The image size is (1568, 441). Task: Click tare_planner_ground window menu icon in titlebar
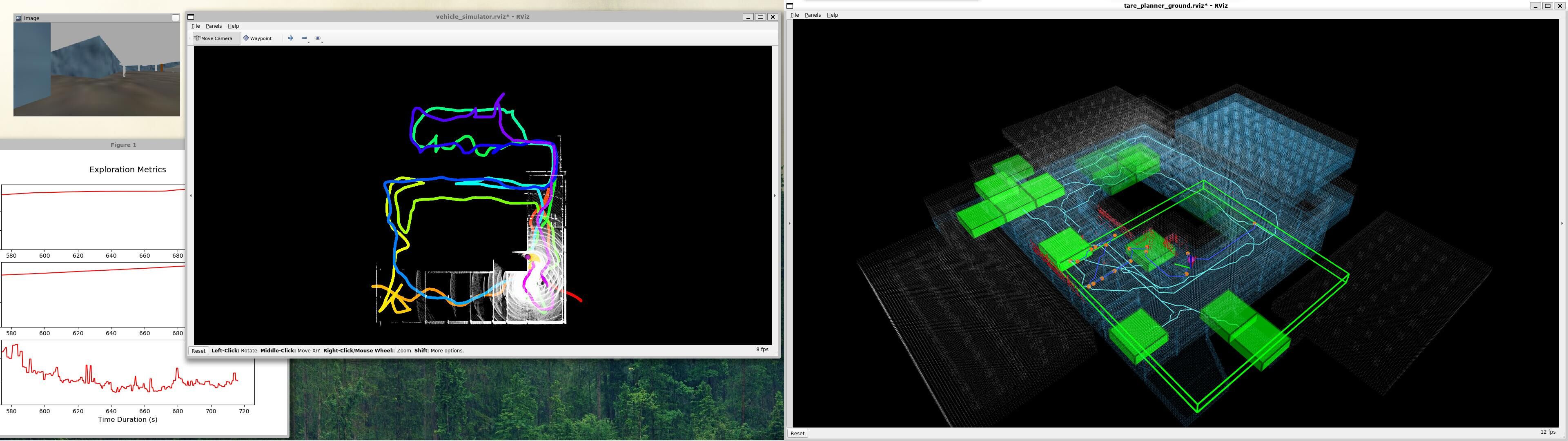coord(790,5)
